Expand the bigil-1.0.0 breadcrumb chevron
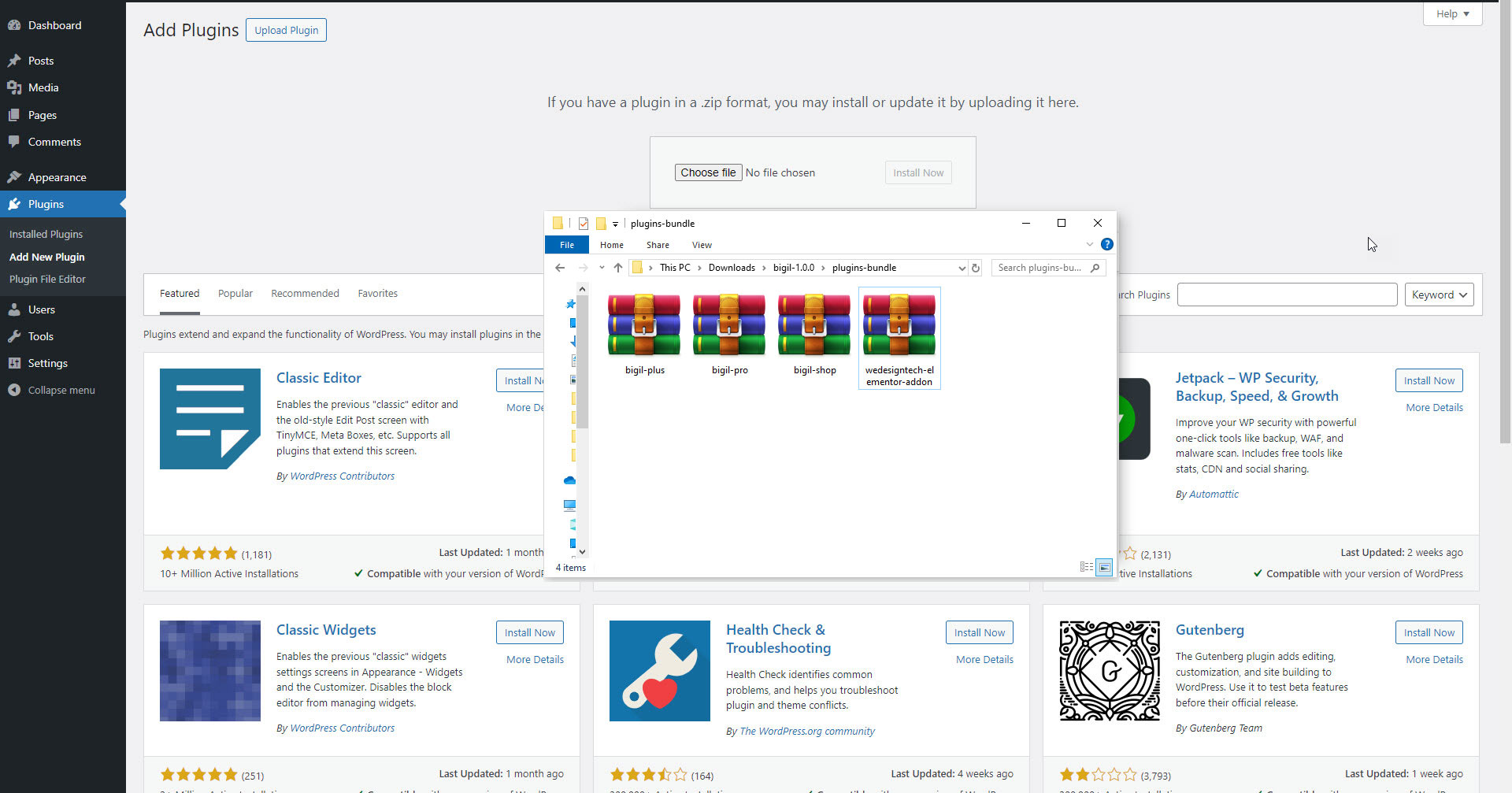The width and height of the screenshot is (1512, 793). [824, 268]
